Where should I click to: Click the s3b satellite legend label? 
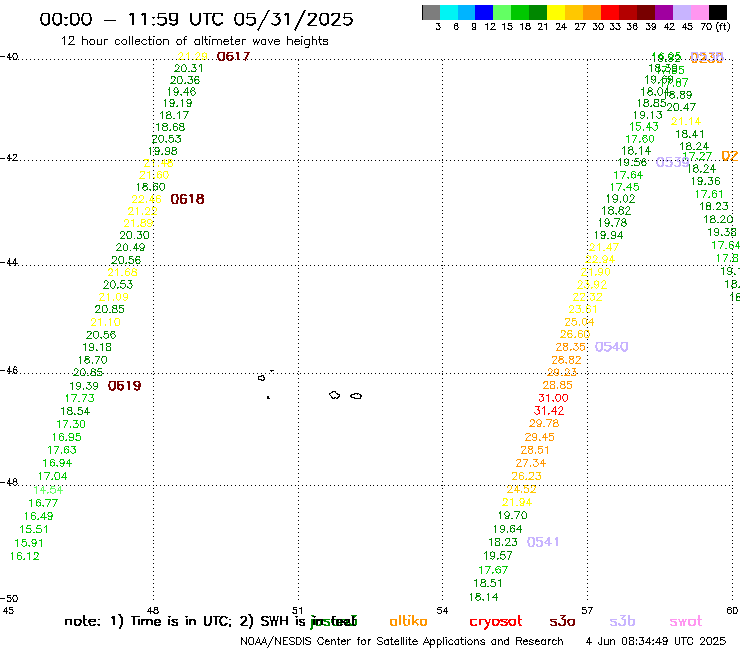click(x=622, y=621)
